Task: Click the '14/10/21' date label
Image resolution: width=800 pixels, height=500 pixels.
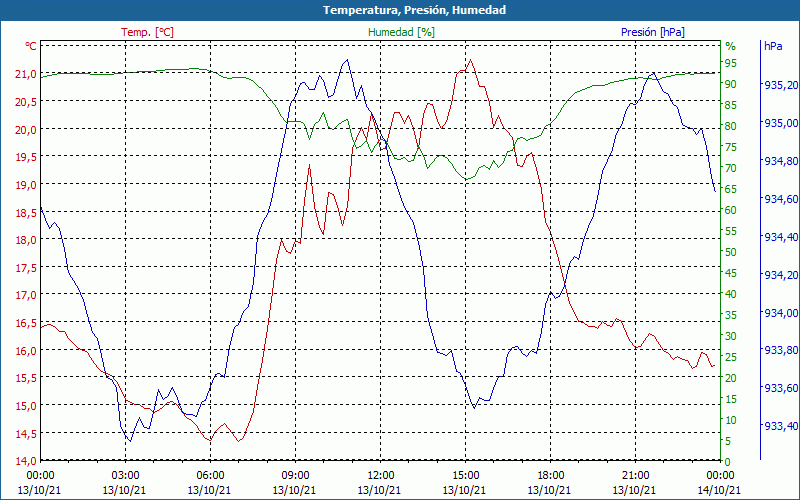Action: pos(719,490)
